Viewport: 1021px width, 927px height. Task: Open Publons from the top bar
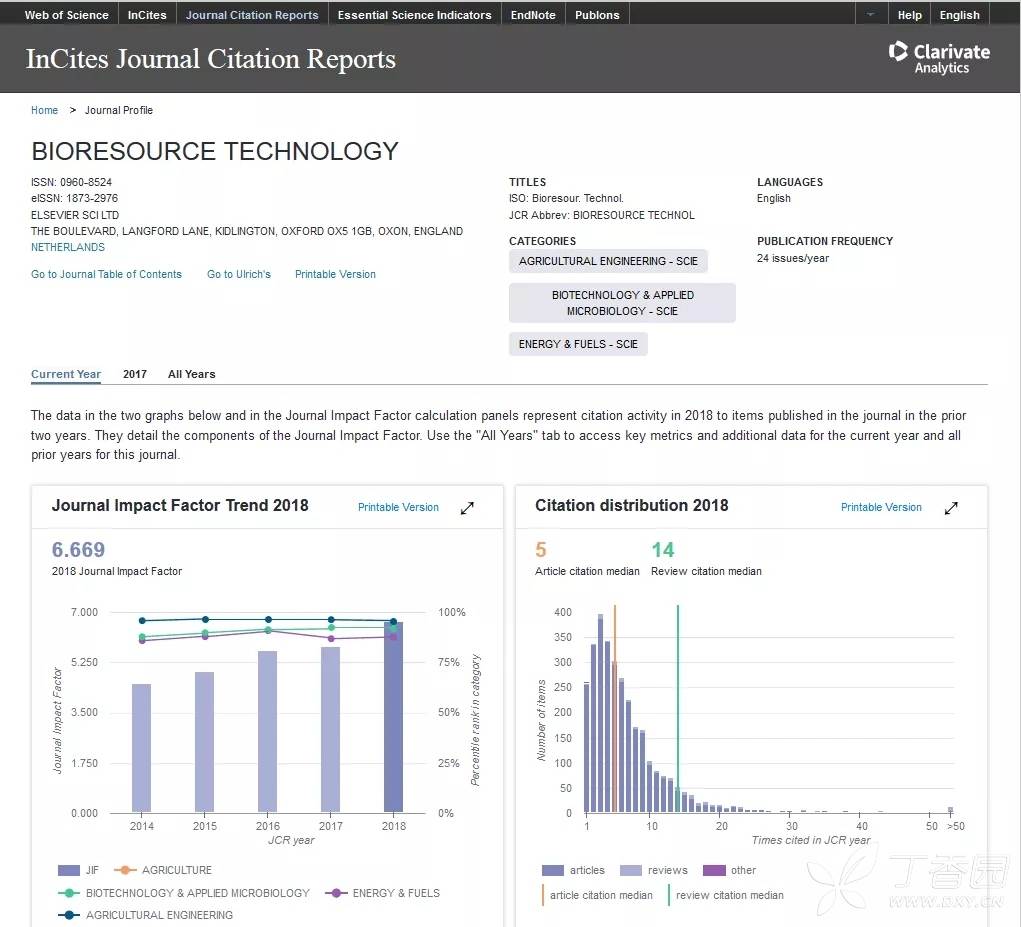[x=597, y=14]
